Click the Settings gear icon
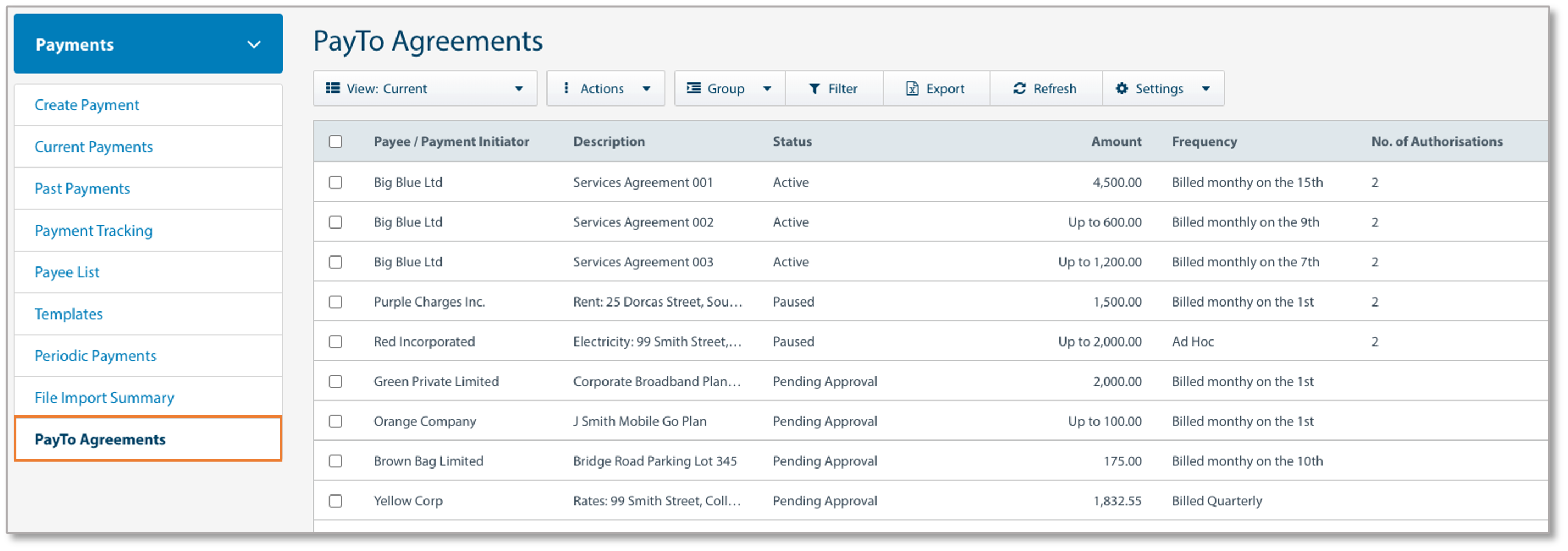The image size is (1568, 551). click(1121, 89)
